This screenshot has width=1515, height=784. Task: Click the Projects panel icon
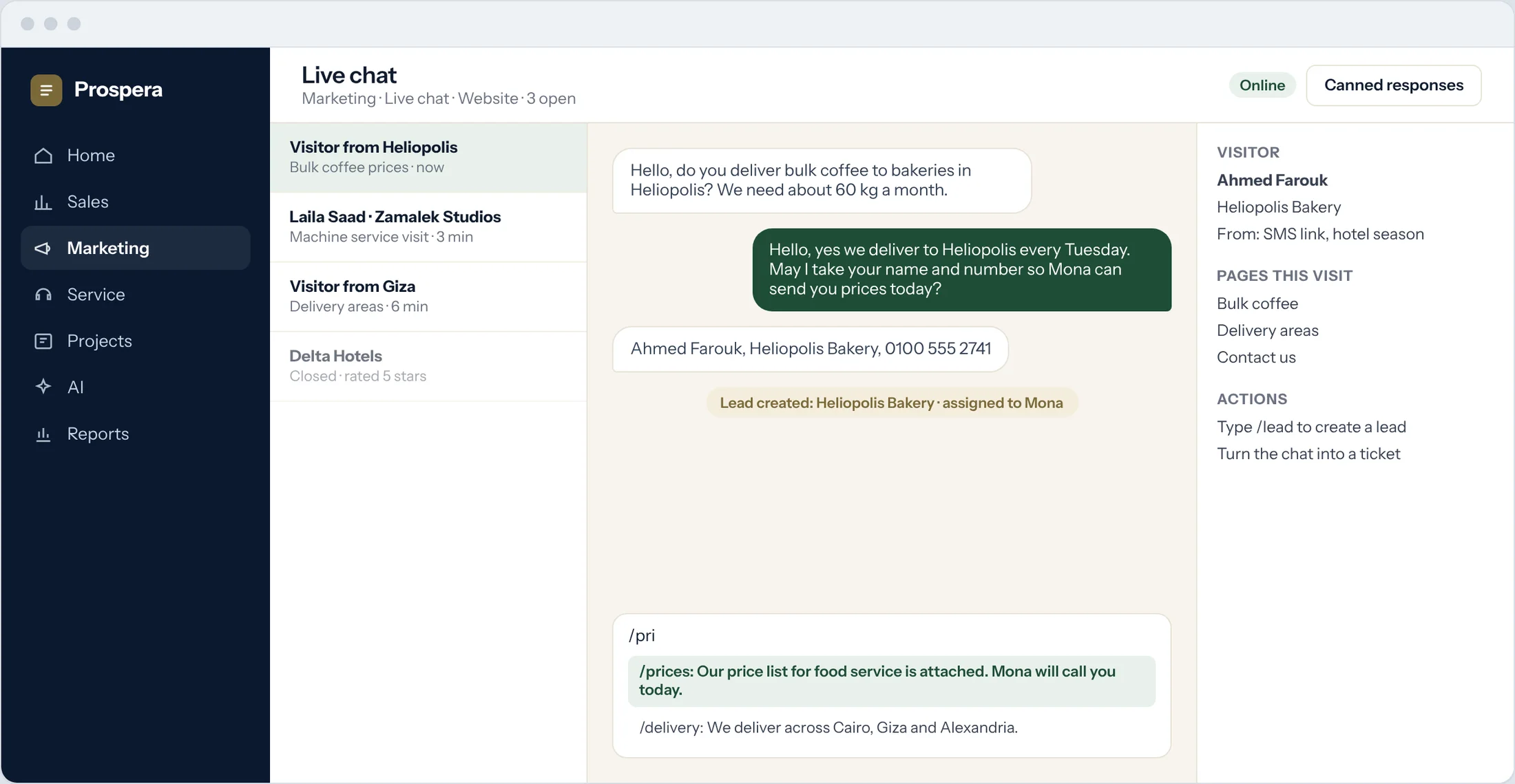(43, 341)
